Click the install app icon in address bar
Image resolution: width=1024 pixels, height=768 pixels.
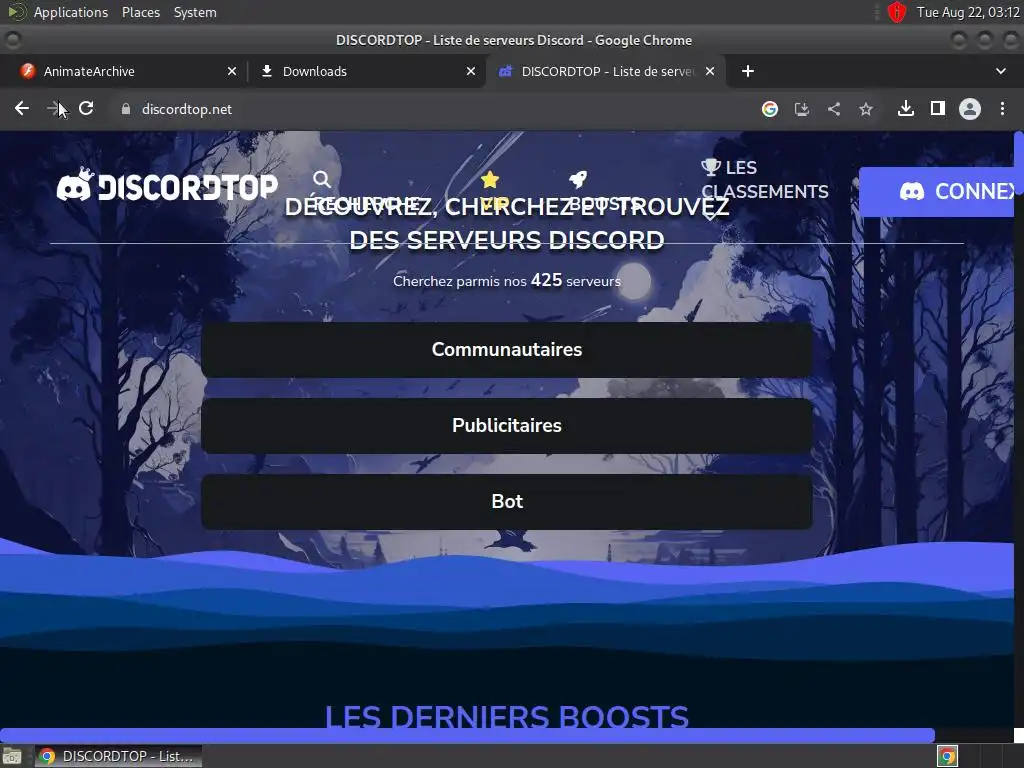coord(802,109)
